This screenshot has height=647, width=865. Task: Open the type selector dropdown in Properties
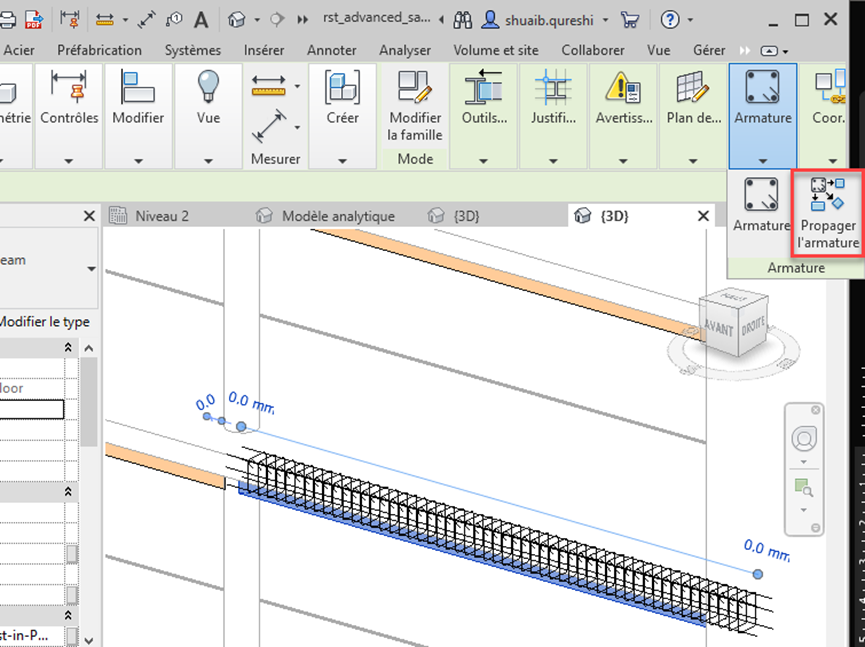pos(92,268)
